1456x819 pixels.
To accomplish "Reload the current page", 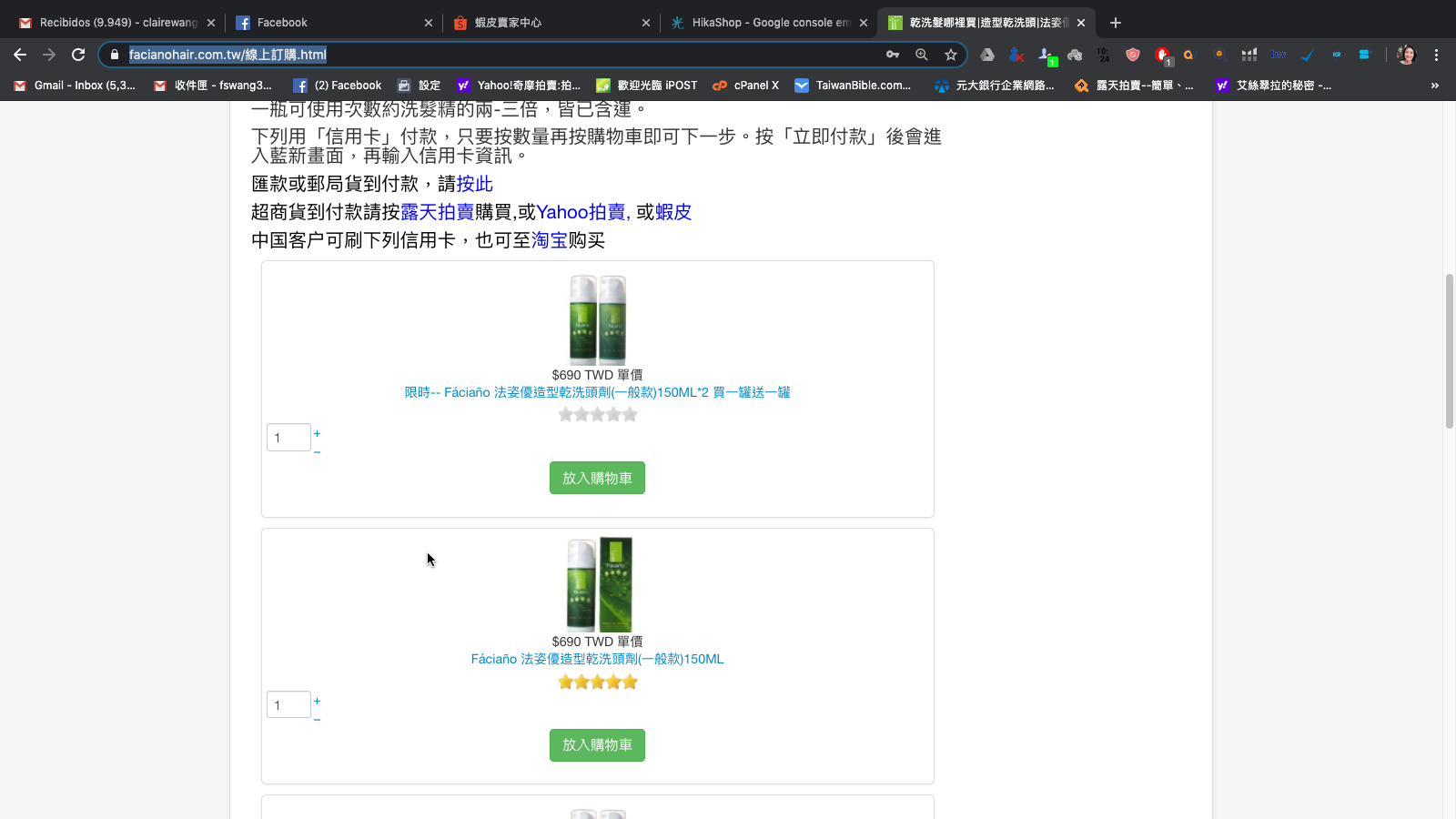I will click(x=78, y=55).
